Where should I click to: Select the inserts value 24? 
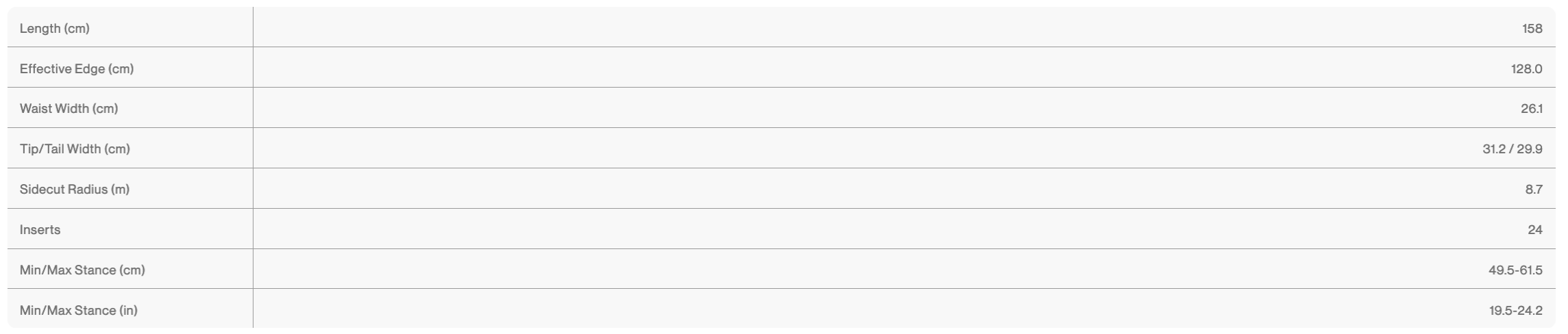[x=1534, y=230]
